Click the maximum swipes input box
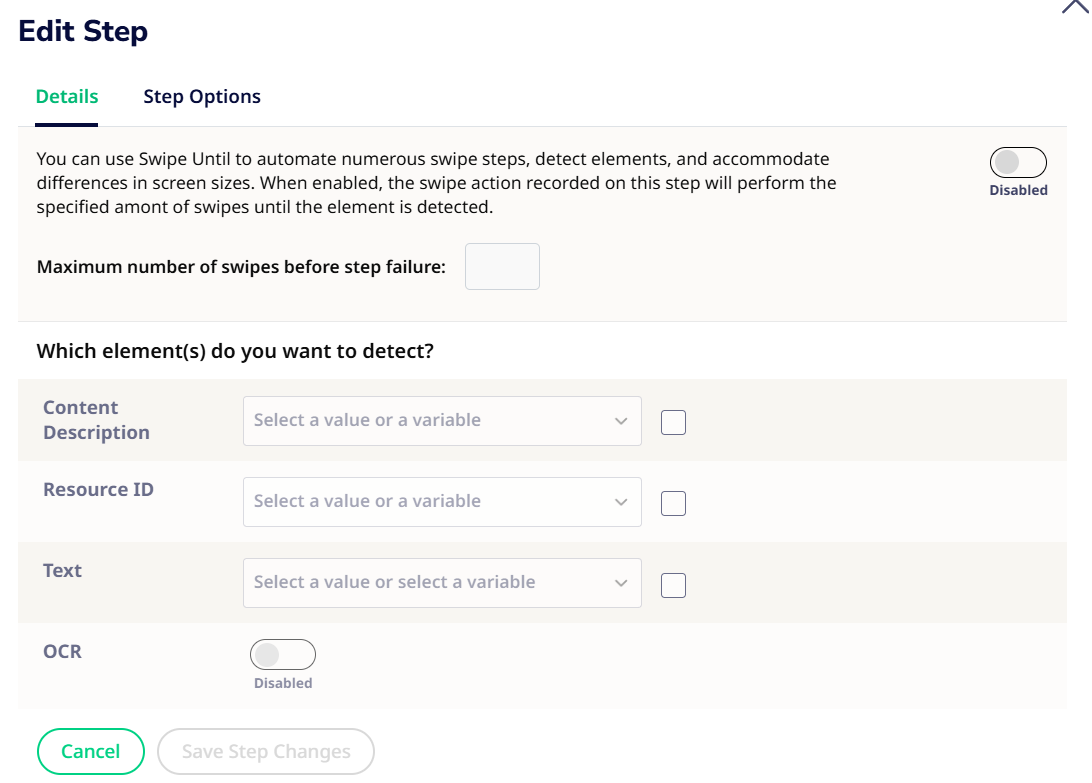 [x=502, y=266]
